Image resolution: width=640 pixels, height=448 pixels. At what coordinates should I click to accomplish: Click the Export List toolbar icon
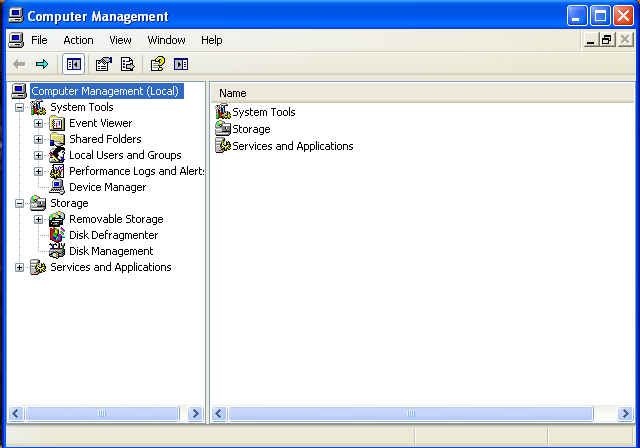(x=127, y=64)
